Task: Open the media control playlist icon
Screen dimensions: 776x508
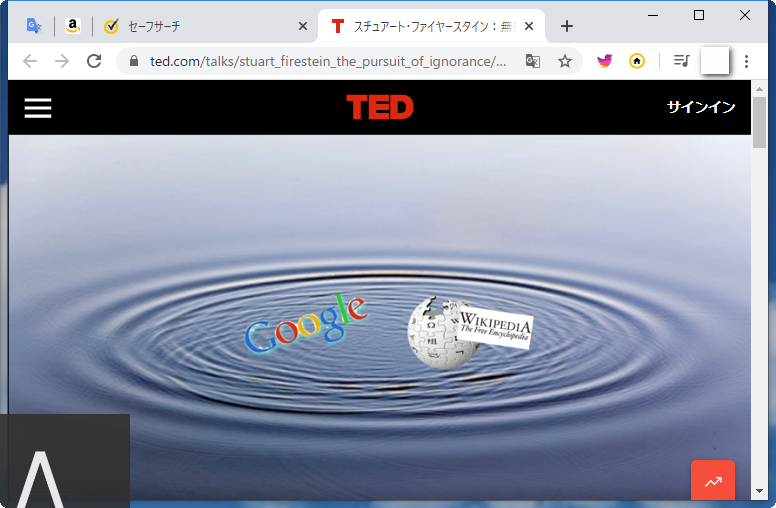Action: 681,61
